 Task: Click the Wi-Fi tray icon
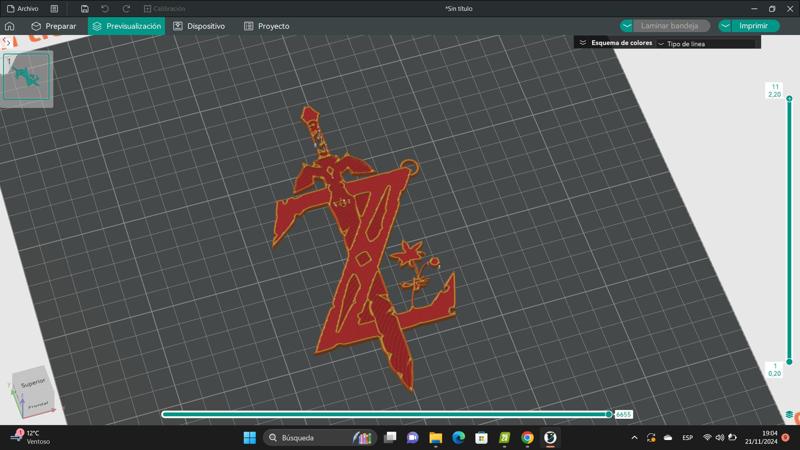click(x=707, y=437)
